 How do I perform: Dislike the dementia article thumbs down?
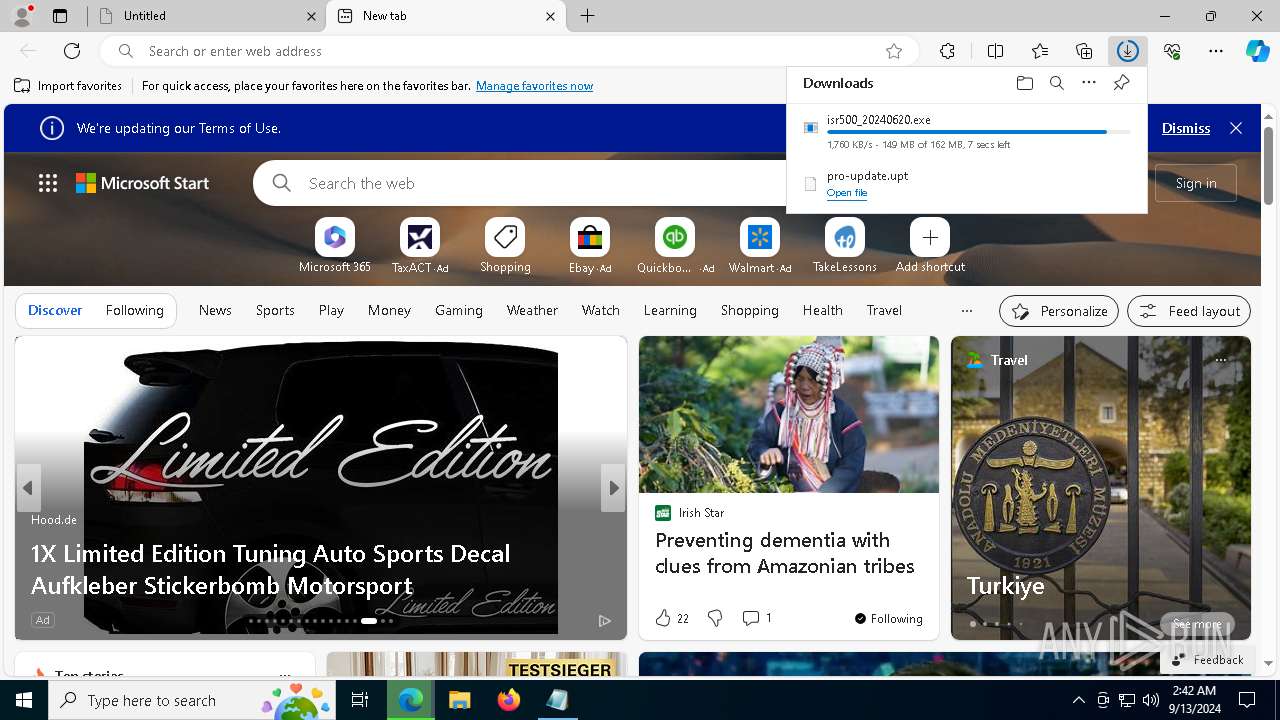(x=715, y=618)
